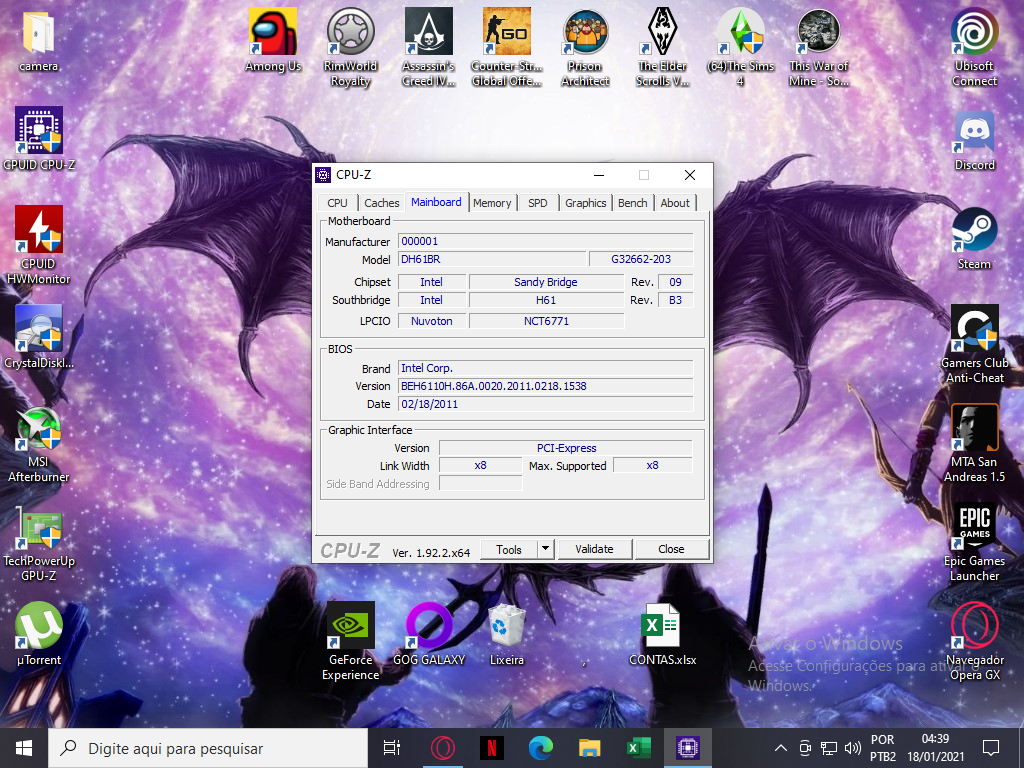1024x768 pixels.
Task: Launch MTA San Andreas 1.5 shortcut
Action: pyautogui.click(x=974, y=443)
